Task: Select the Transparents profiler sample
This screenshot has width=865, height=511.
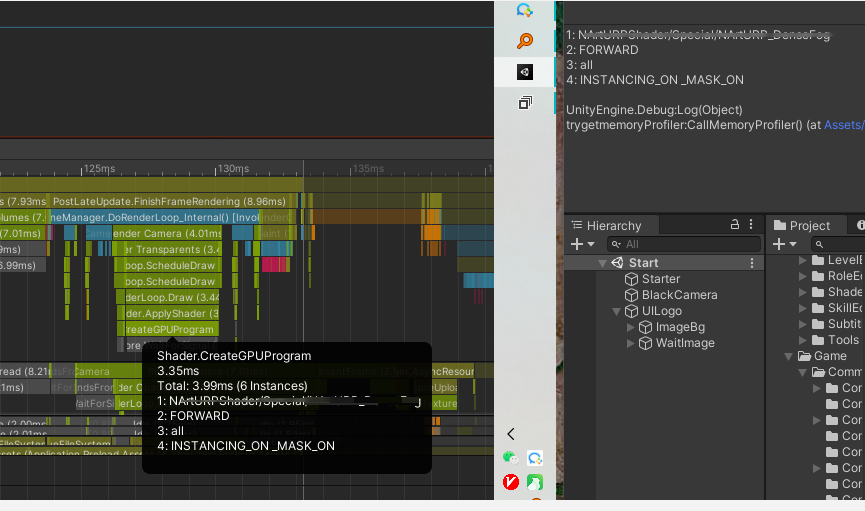Action: pyautogui.click(x=172, y=249)
